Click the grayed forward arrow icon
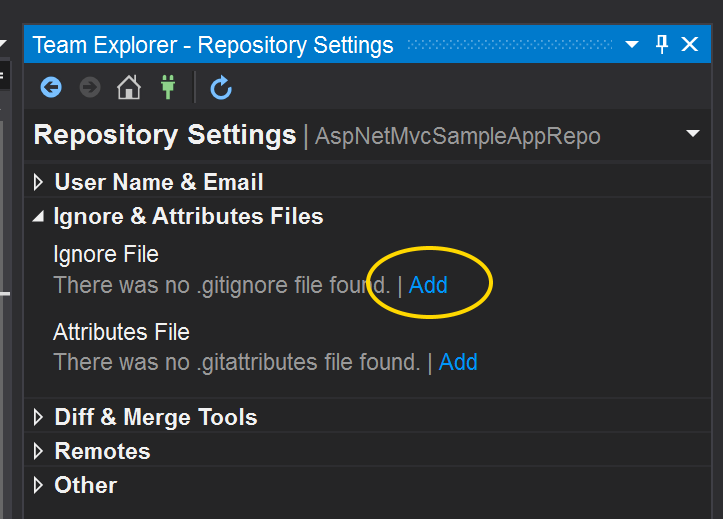723x519 pixels. 90,87
